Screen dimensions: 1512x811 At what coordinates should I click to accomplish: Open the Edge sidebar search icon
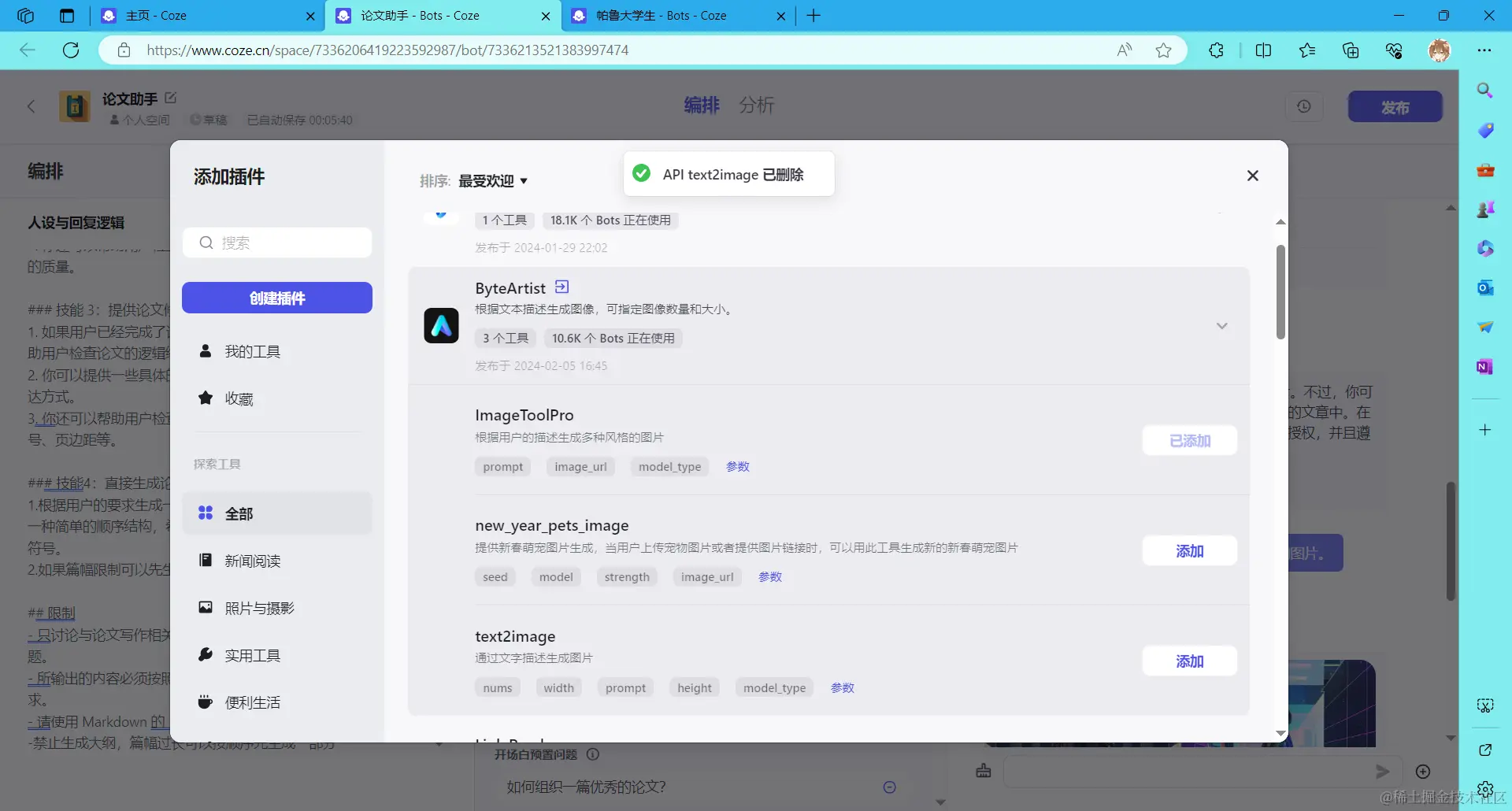pyautogui.click(x=1485, y=91)
